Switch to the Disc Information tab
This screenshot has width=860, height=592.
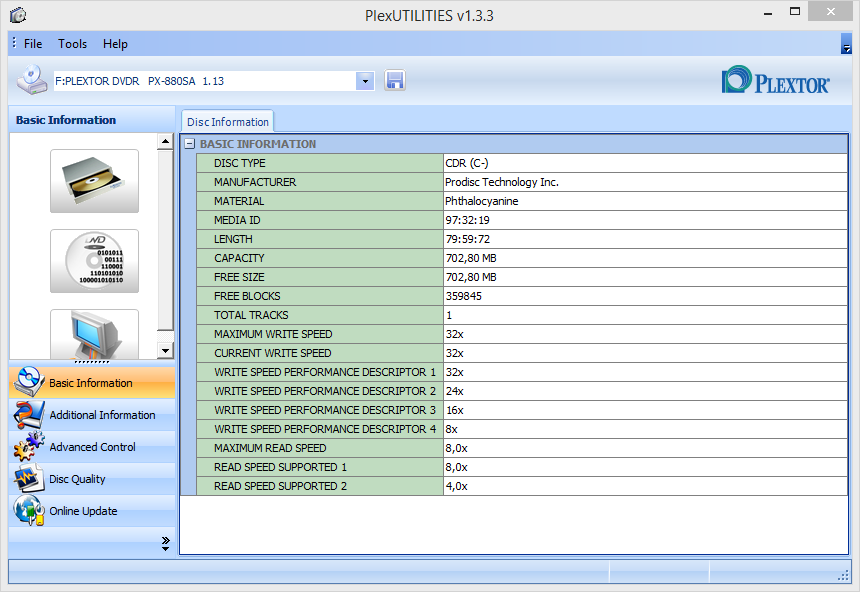pyautogui.click(x=228, y=122)
